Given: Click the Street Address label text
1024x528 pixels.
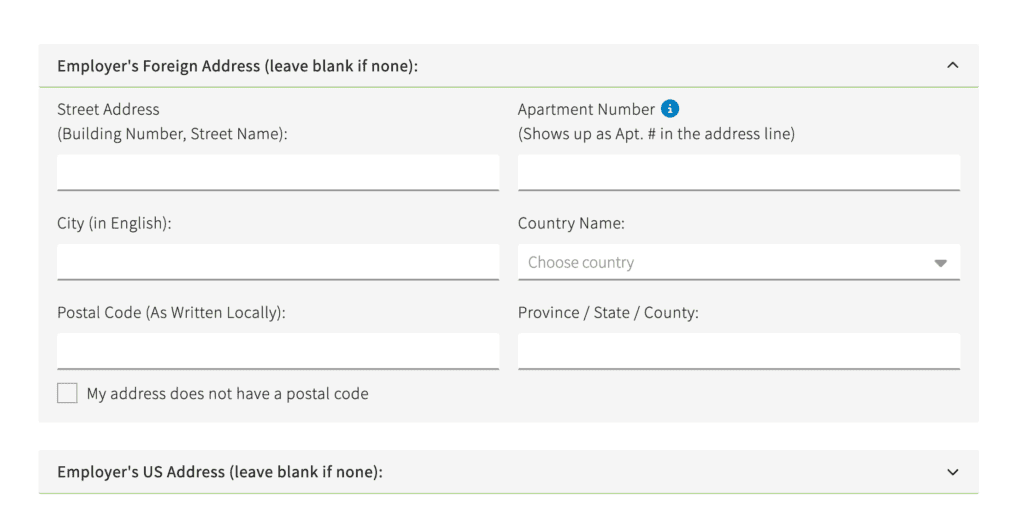Looking at the screenshot, I should click(108, 109).
